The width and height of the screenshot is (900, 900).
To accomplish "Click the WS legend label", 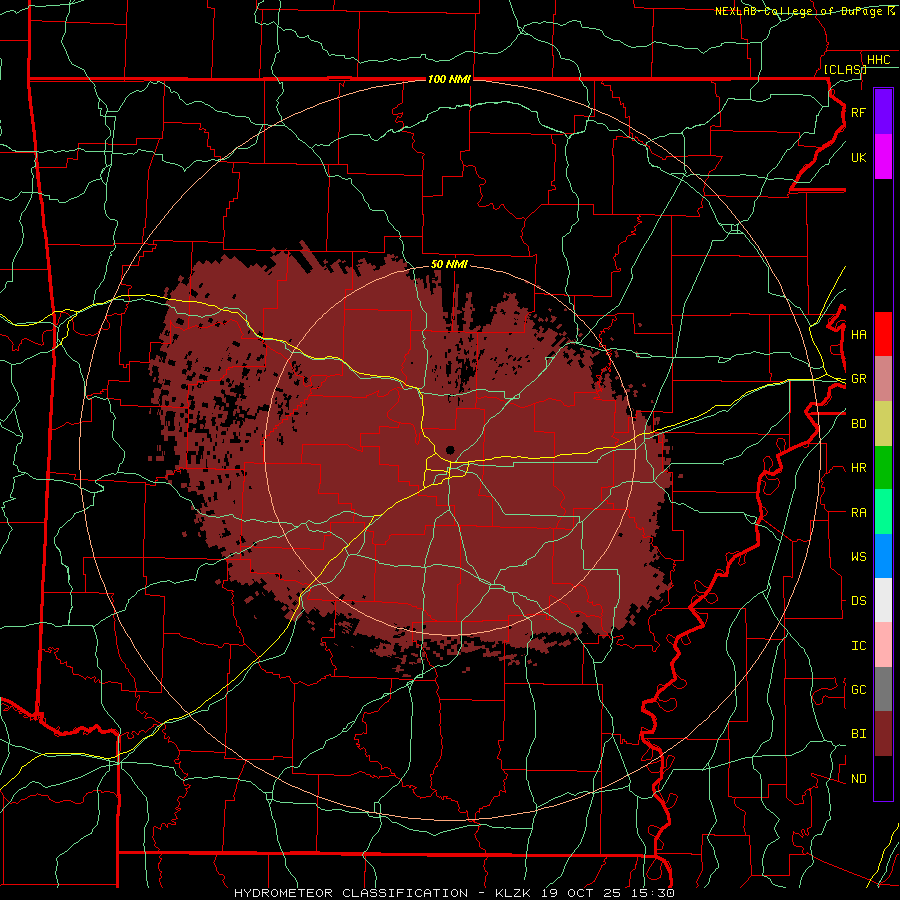I will [858, 557].
